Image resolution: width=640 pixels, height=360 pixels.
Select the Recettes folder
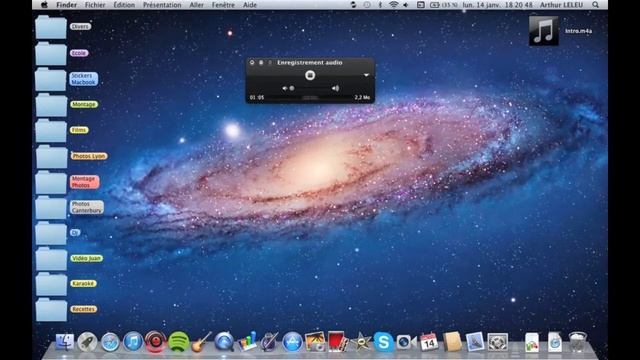pyautogui.click(x=51, y=310)
